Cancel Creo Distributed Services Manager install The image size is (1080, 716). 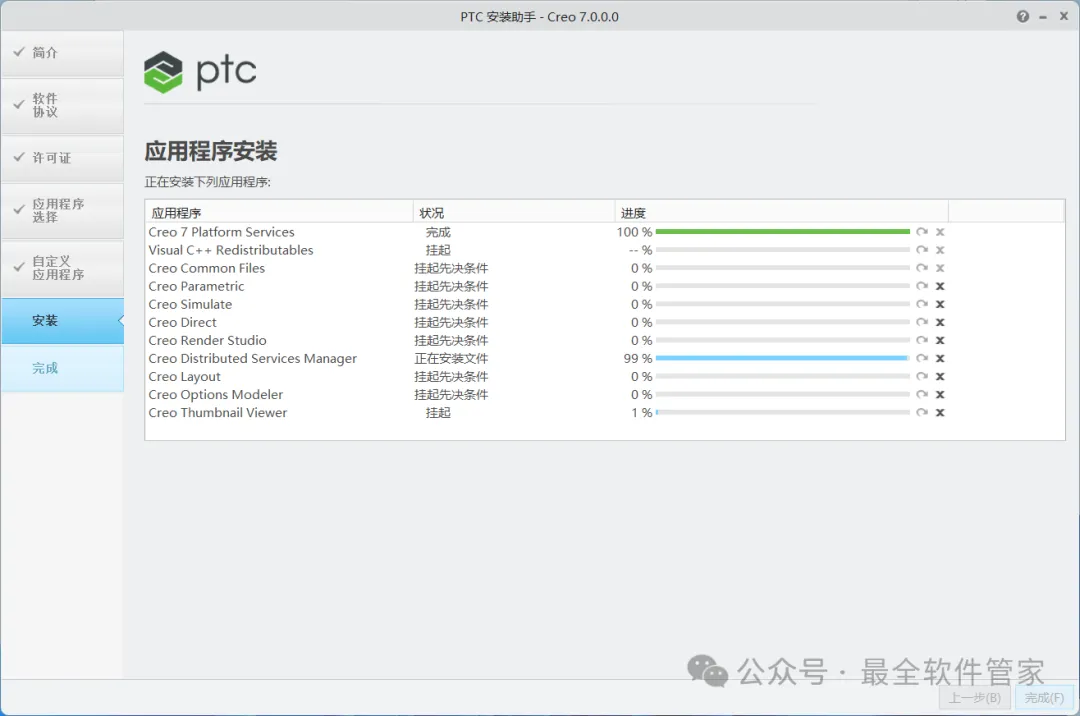pos(940,358)
